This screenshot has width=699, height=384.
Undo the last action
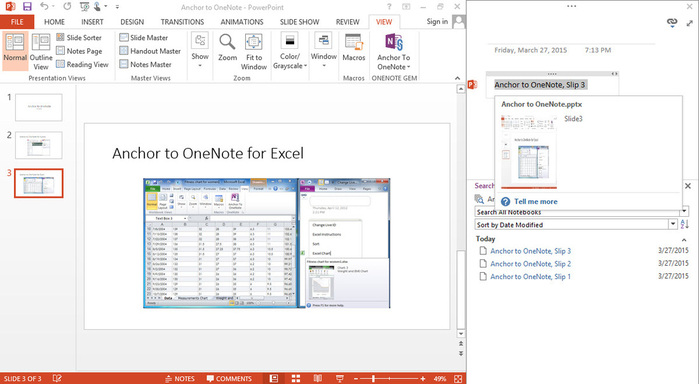coord(44,7)
